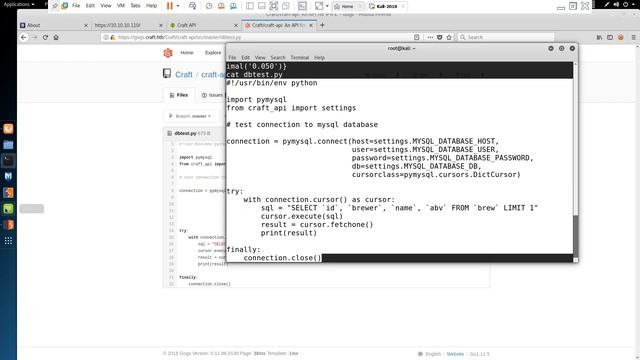Image resolution: width=640 pixels, height=360 pixels.
Task: Go to the Gogs Home link
Action: tap(187, 53)
